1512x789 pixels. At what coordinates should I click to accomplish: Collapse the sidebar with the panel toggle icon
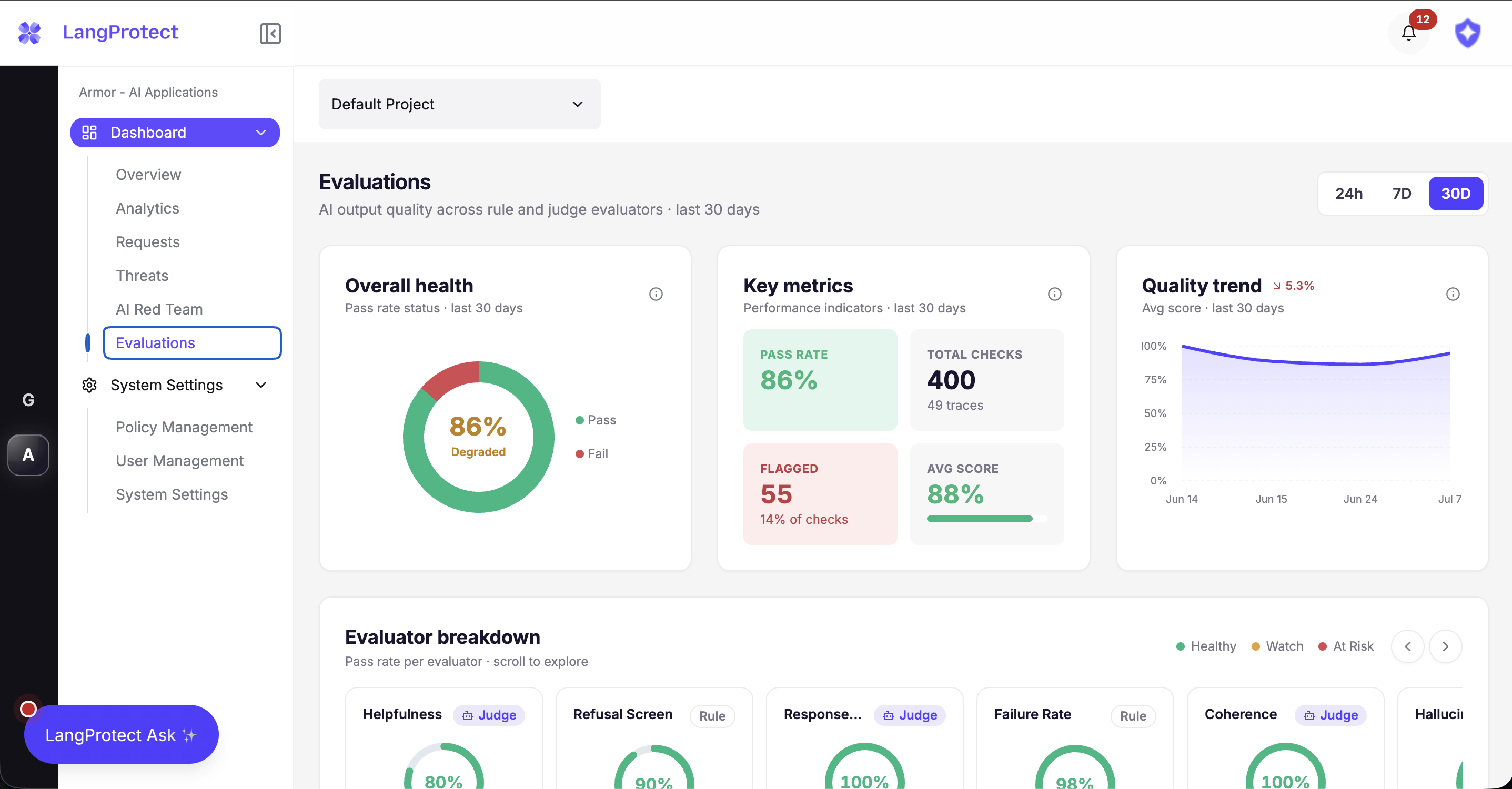pos(270,34)
